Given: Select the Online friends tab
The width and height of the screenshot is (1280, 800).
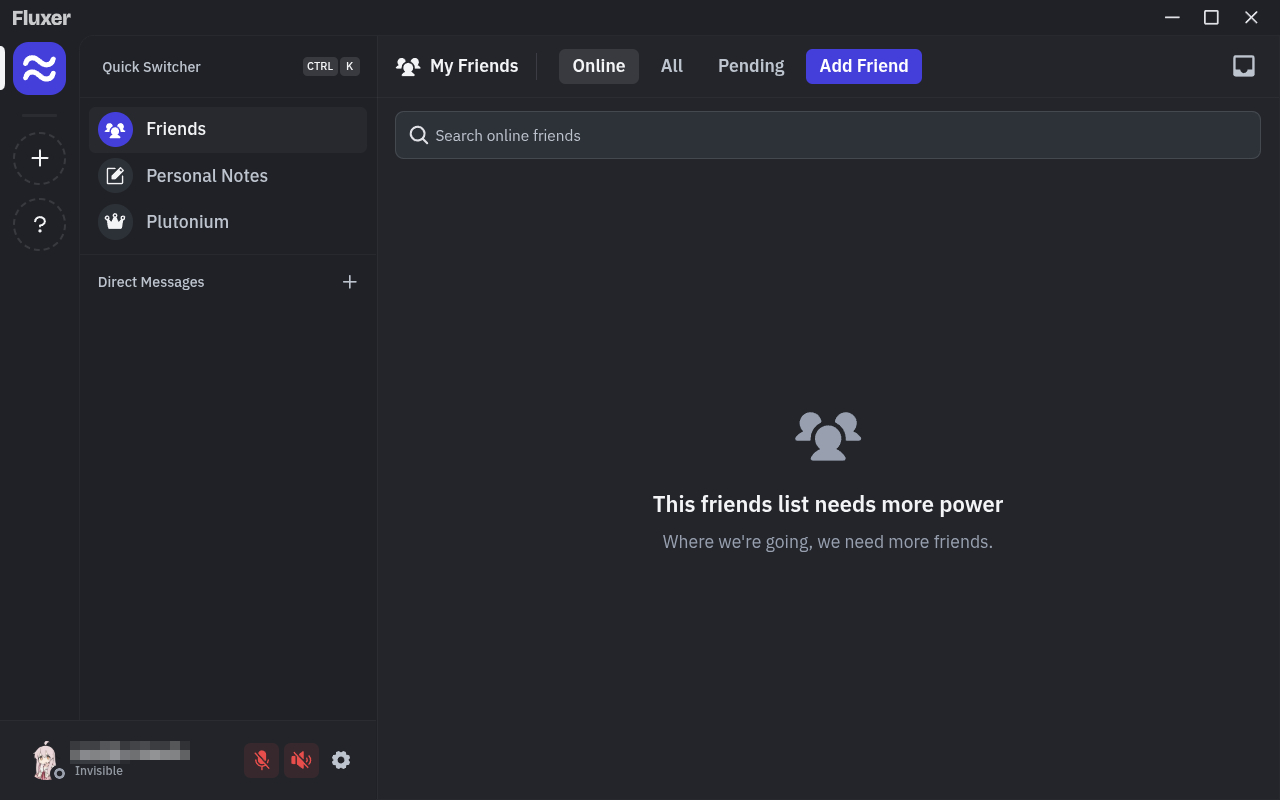Looking at the screenshot, I should coord(598,66).
